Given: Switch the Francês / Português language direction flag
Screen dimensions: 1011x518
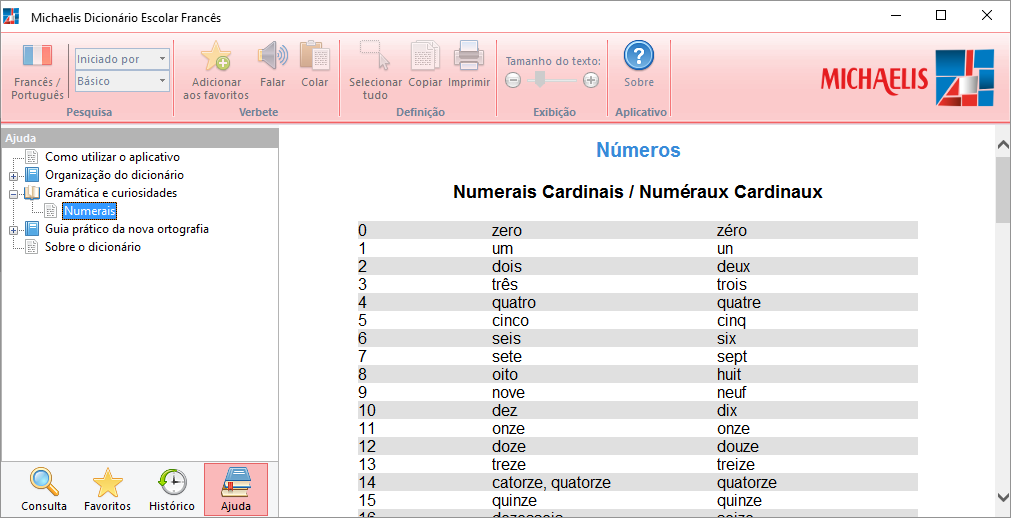Looking at the screenshot, I should [37, 55].
